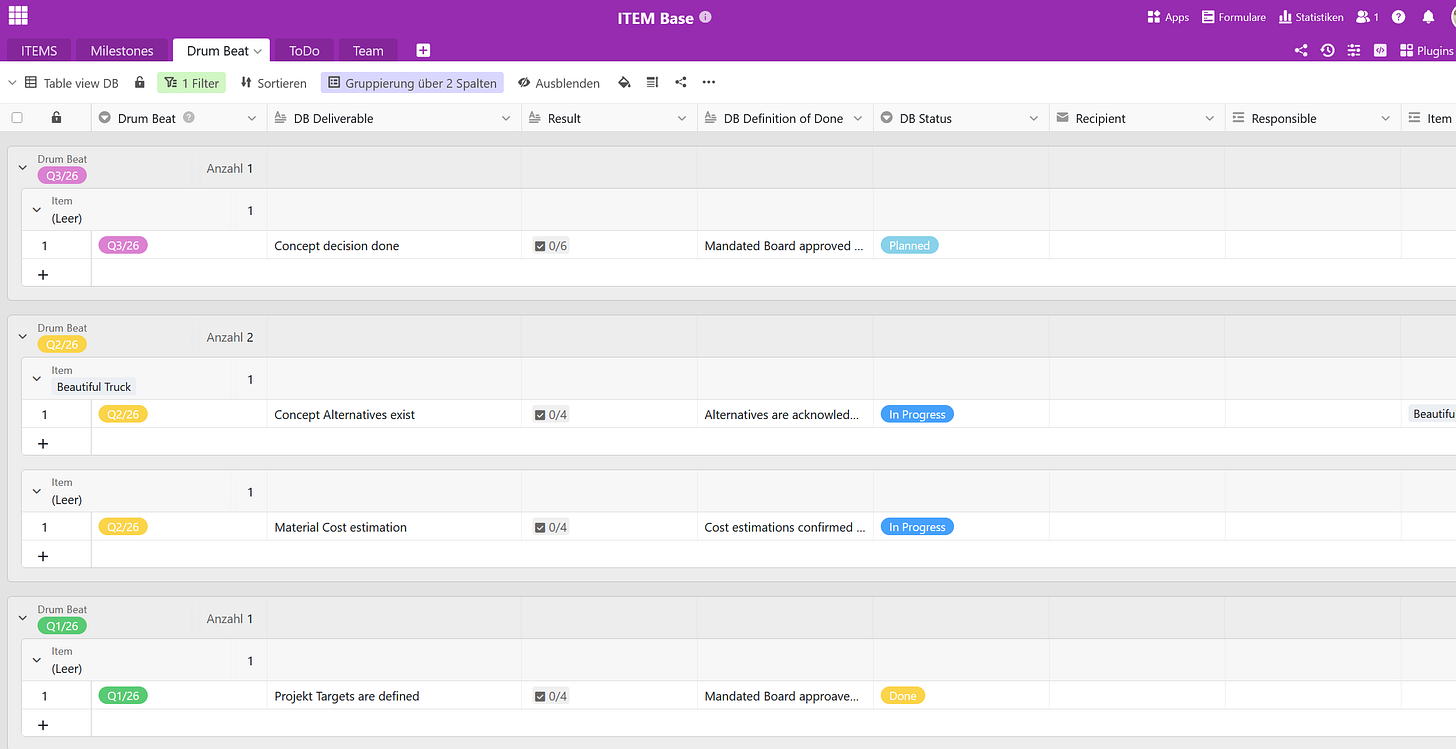
Task: Open Formulare in the top bar
Action: pyautogui.click(x=1234, y=17)
